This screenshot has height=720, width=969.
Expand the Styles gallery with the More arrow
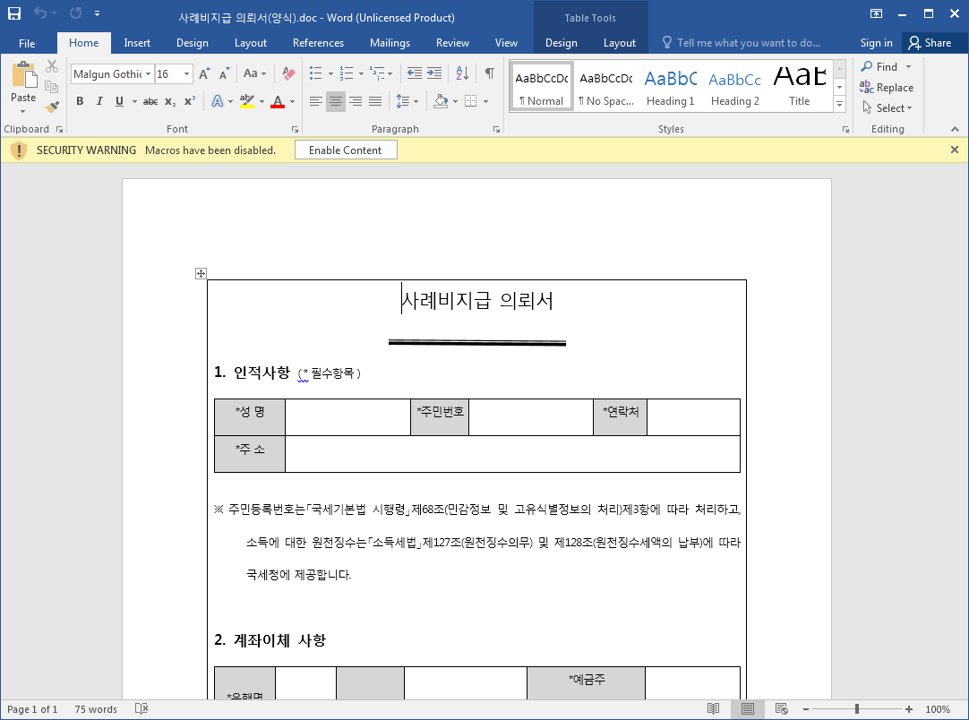click(839, 105)
